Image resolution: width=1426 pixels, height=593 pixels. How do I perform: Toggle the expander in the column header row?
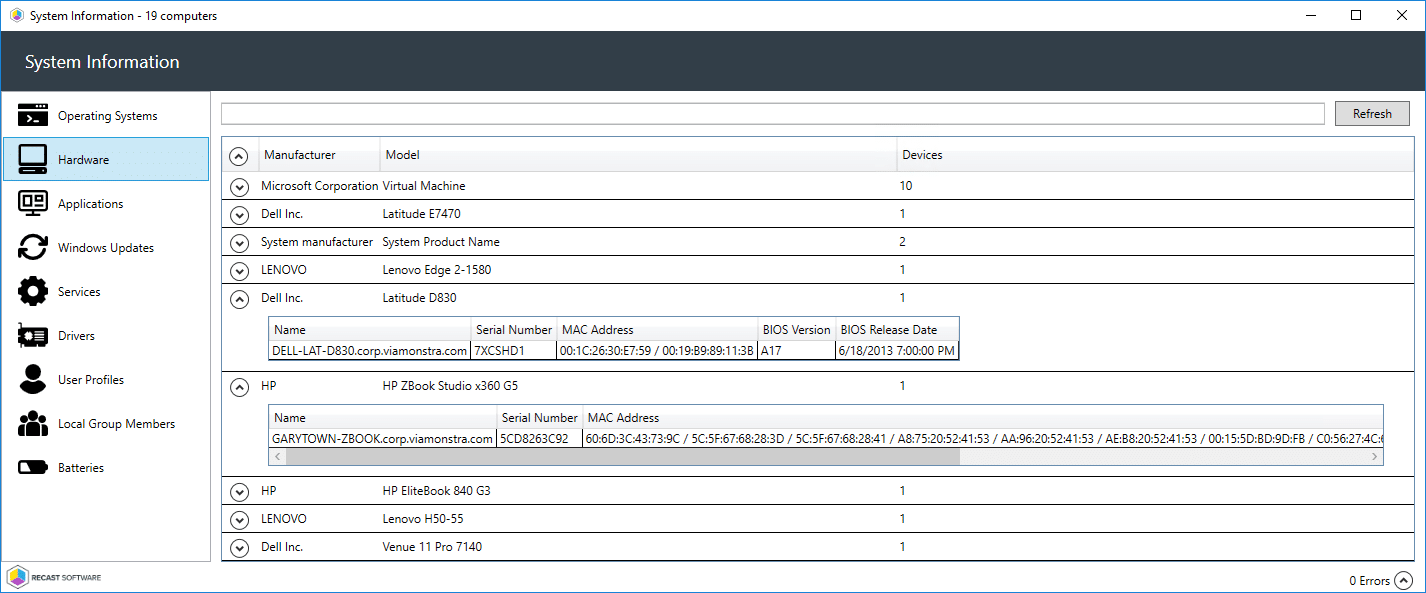(239, 156)
